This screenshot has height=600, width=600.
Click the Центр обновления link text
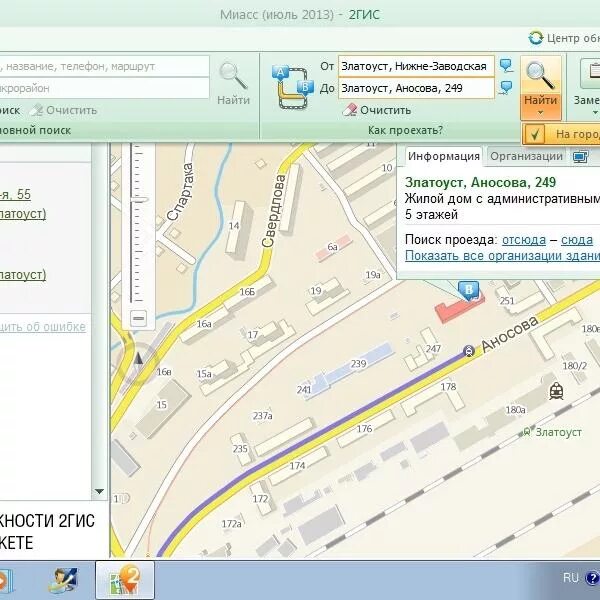tap(573, 38)
